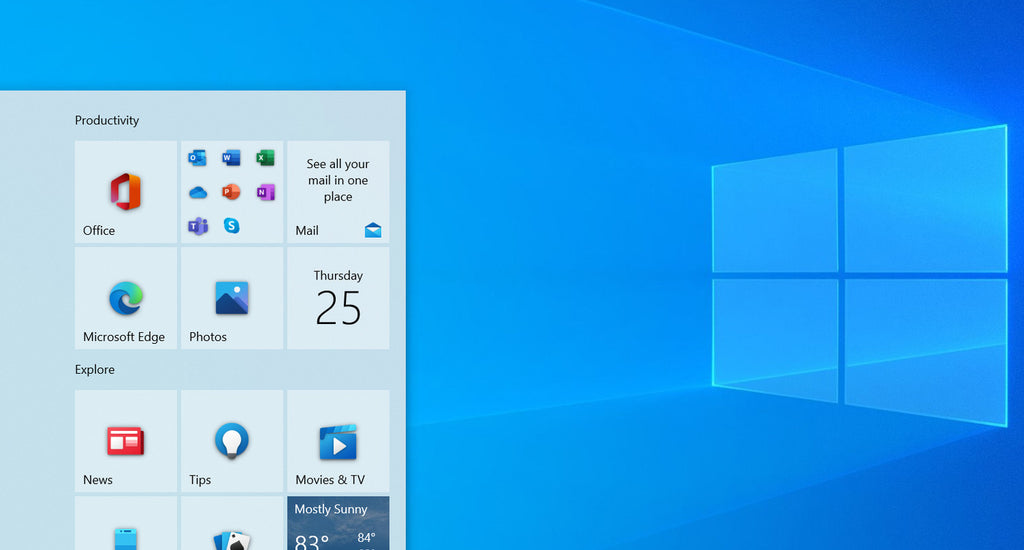The height and width of the screenshot is (550, 1024).
Task: Open the News app tile
Action: [126, 440]
